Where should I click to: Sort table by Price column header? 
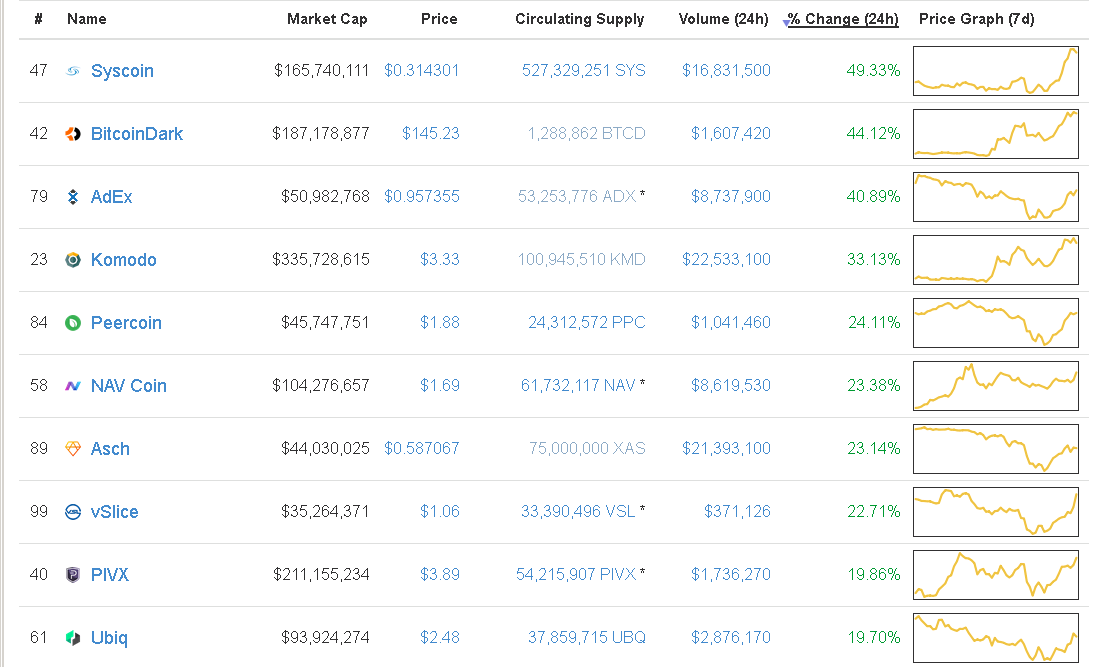click(439, 20)
